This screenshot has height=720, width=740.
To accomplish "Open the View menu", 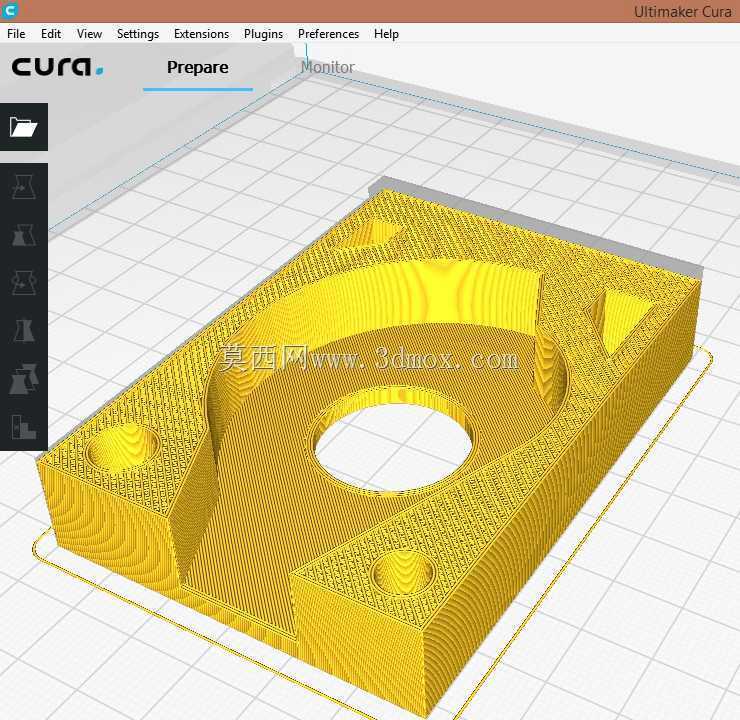I will tap(89, 34).
